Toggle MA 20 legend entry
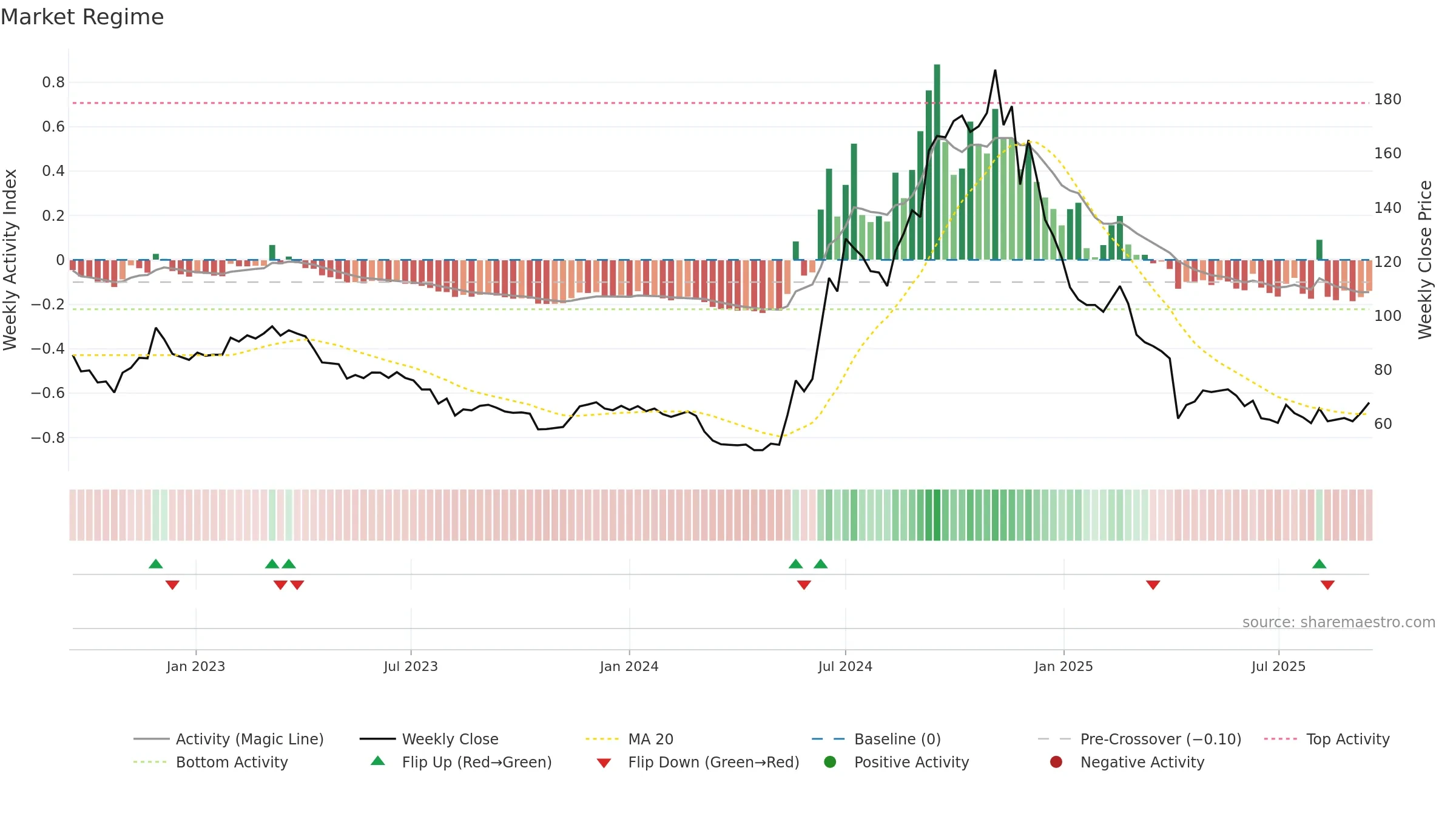Screen dimensions: 1456x819 tap(629, 739)
